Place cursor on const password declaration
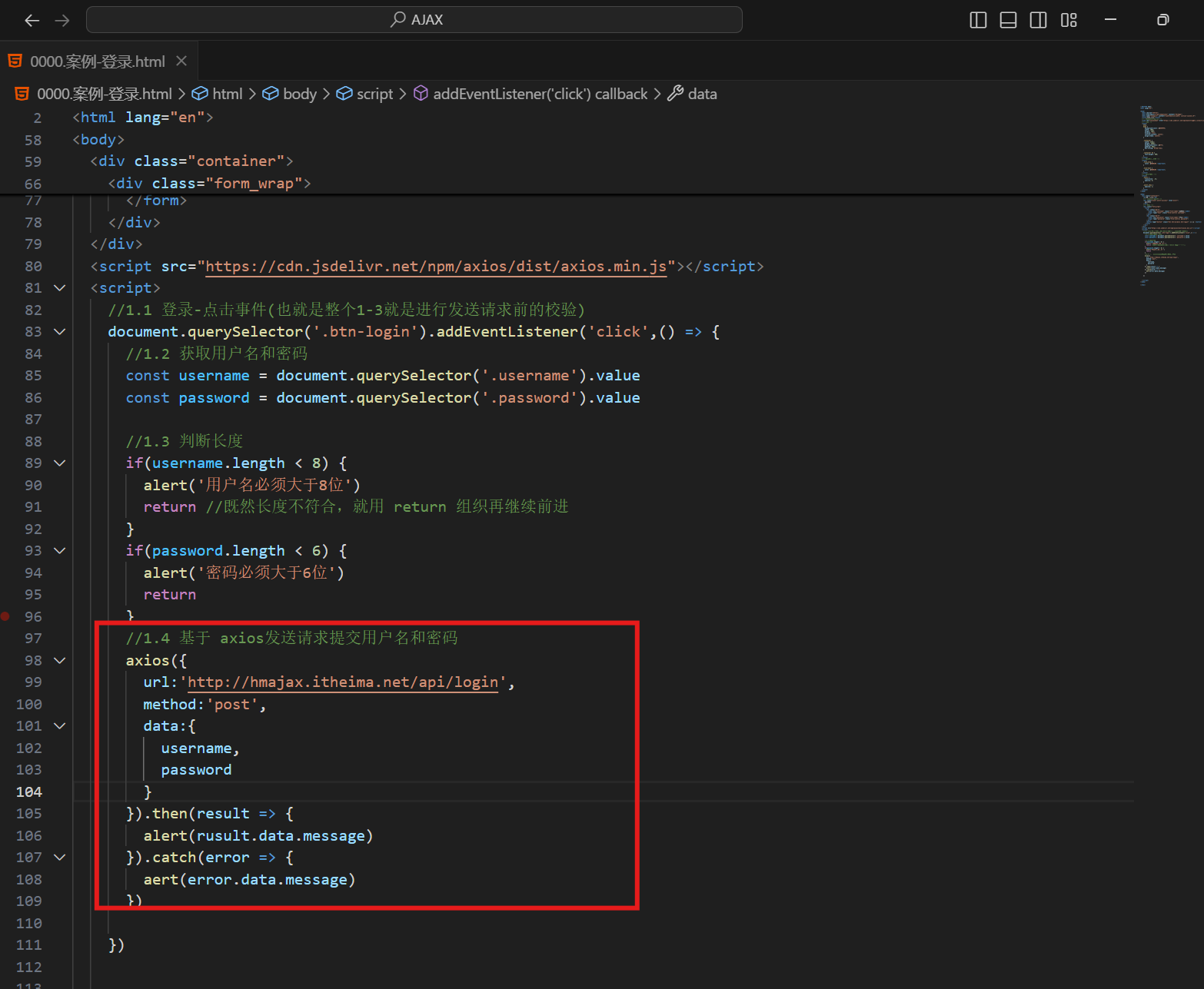The width and height of the screenshot is (1204, 989). (383, 398)
